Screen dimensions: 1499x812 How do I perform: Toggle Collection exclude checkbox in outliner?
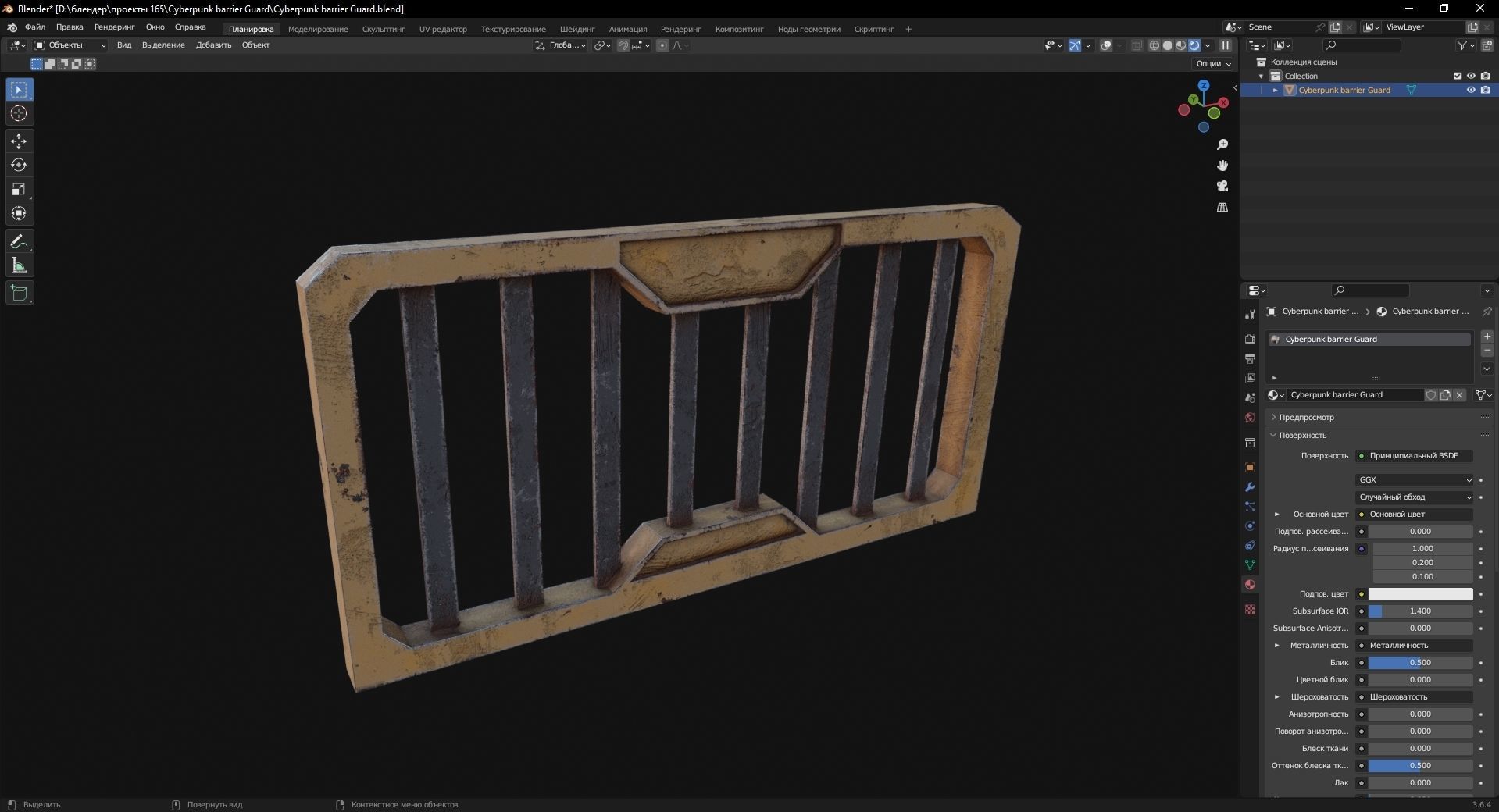[1457, 76]
